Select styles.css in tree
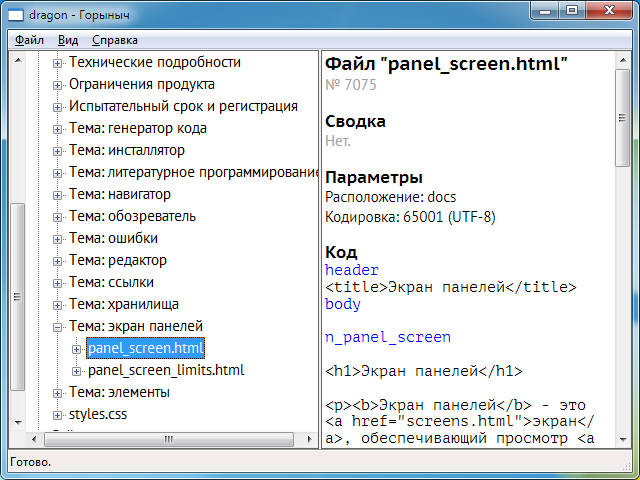This screenshot has height=480, width=640. [x=98, y=414]
